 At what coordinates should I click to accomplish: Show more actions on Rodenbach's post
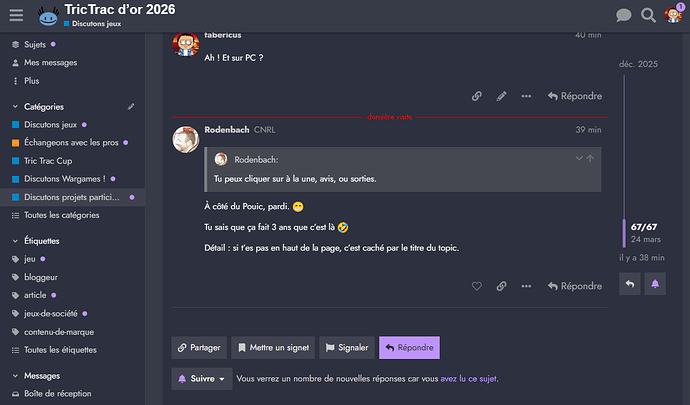525,286
